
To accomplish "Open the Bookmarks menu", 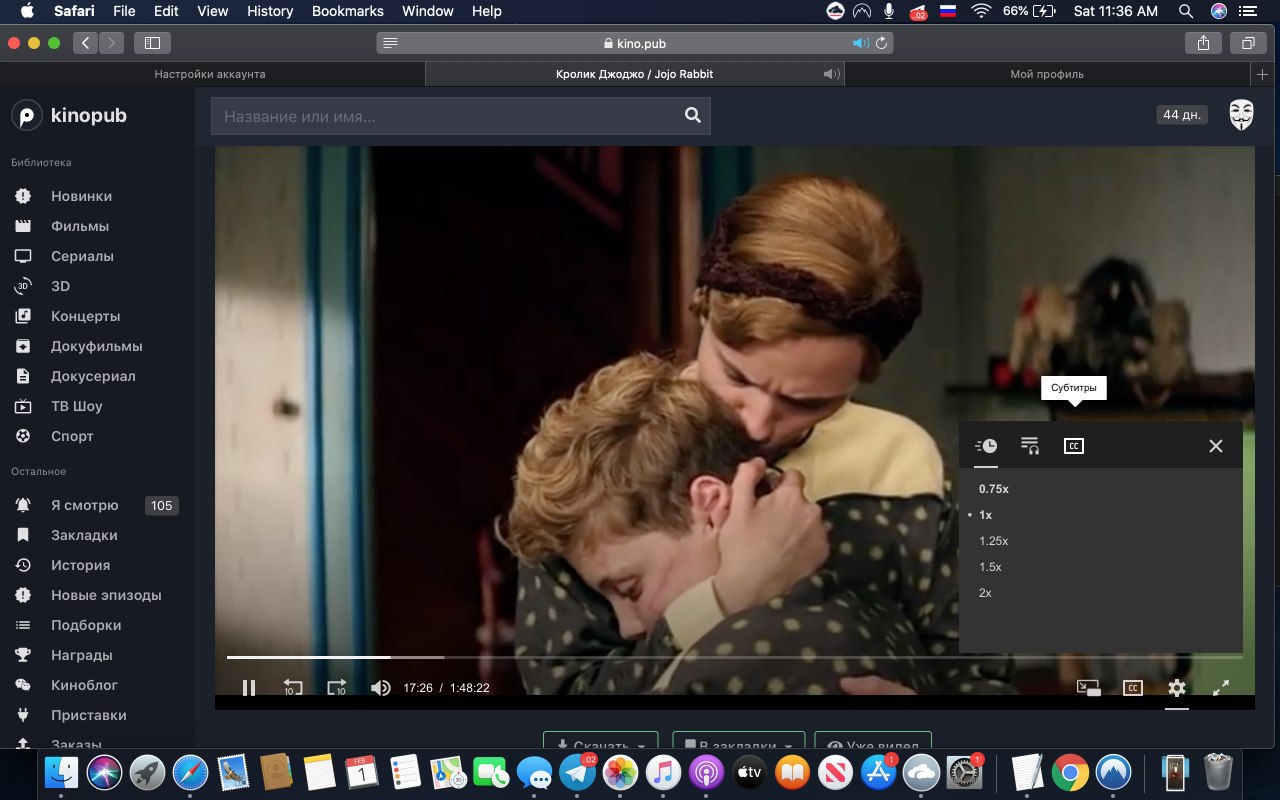I will coord(347,11).
